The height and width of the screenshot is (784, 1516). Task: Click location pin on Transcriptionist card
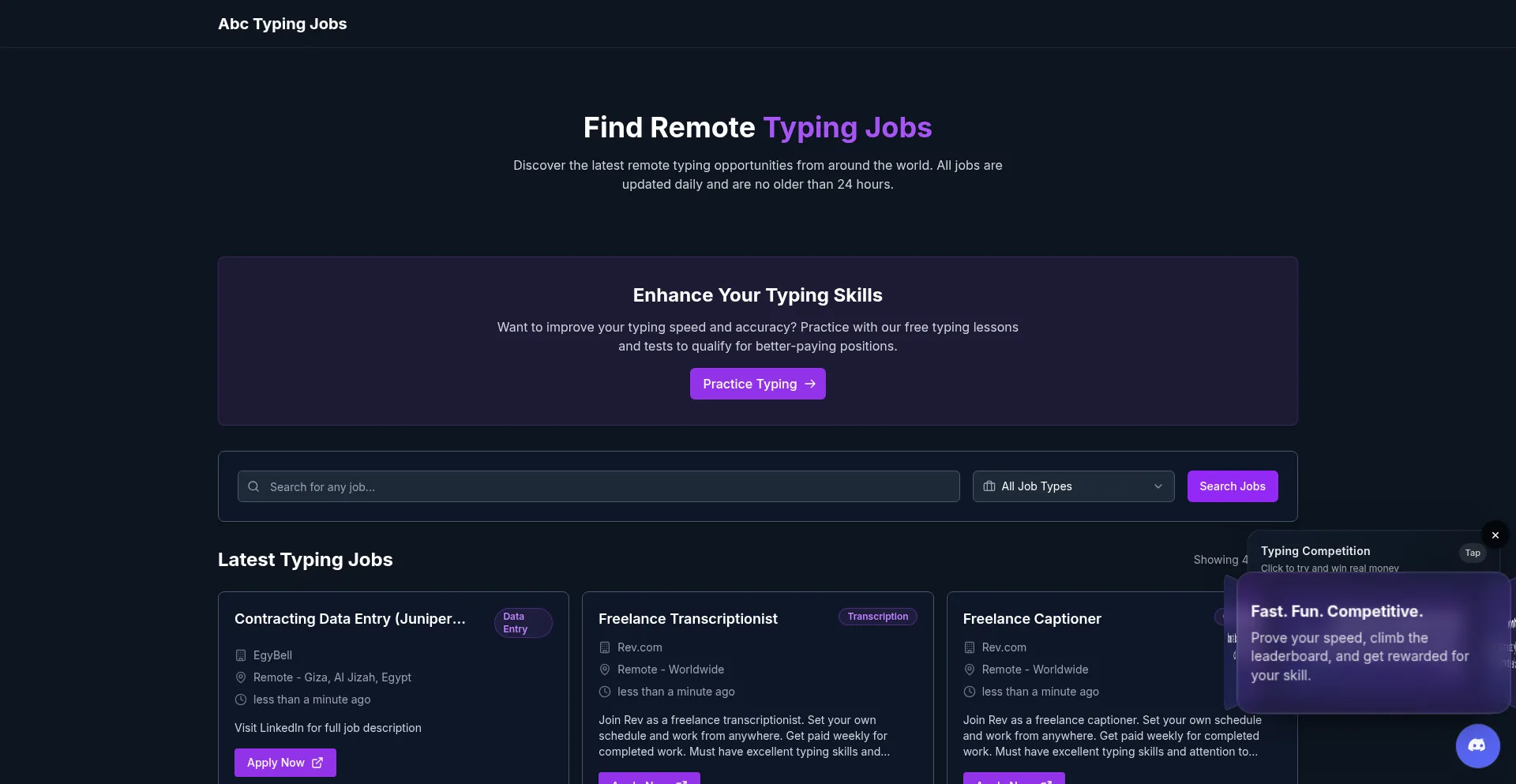605,670
